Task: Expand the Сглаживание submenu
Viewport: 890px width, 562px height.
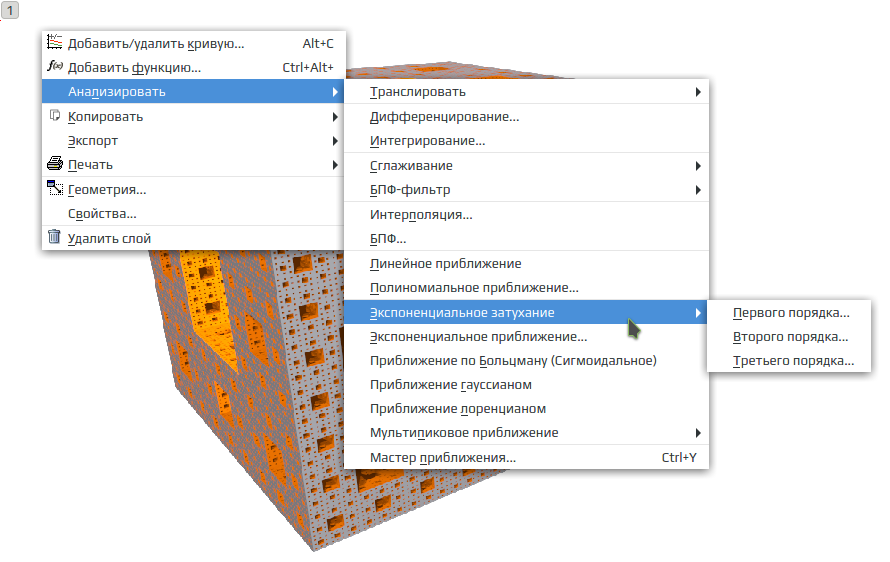Action: (527, 165)
